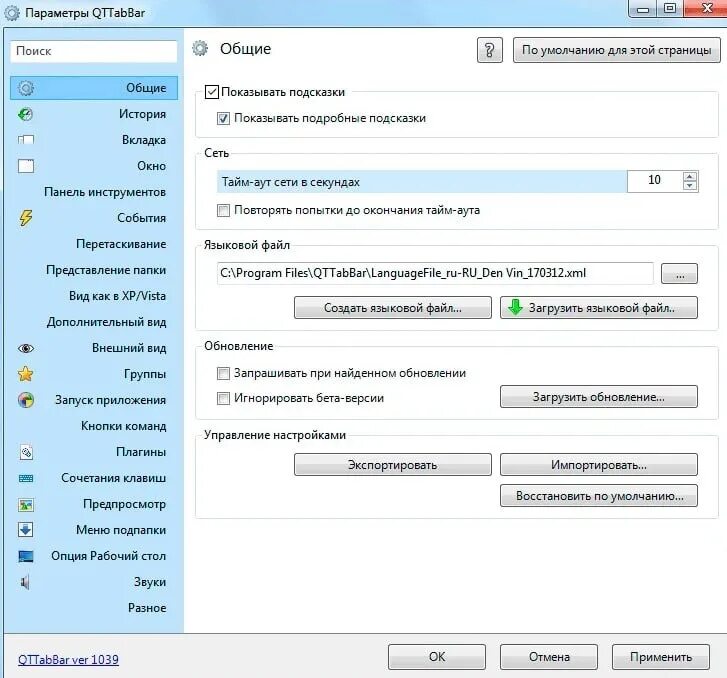Click the picture icon for Предпросмотр

coord(26,505)
